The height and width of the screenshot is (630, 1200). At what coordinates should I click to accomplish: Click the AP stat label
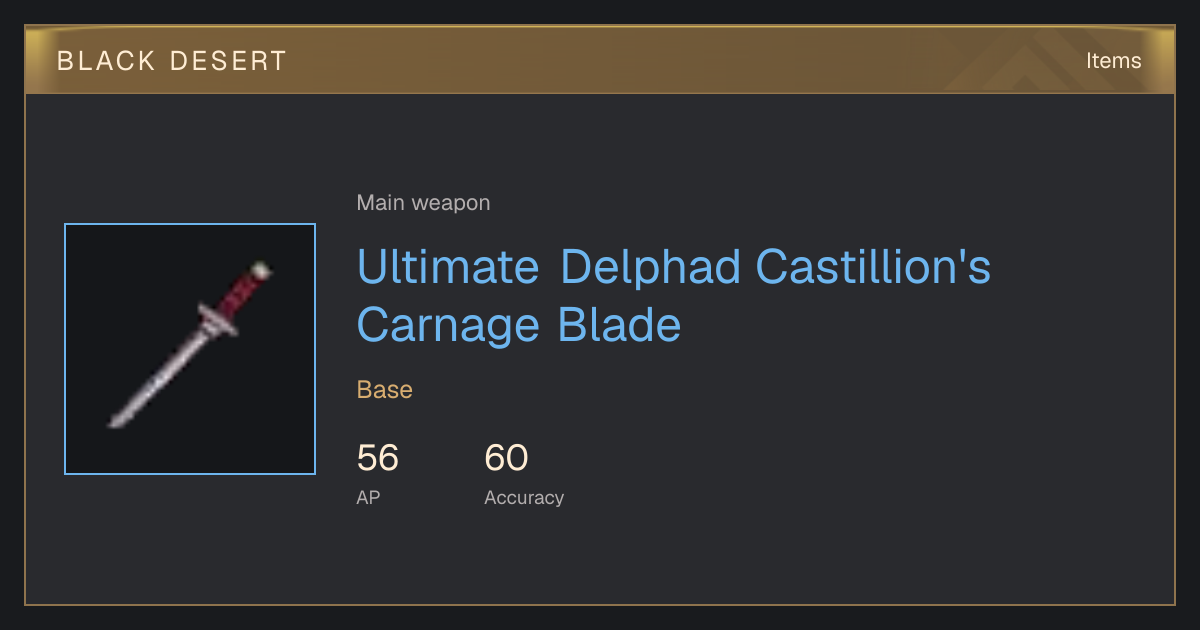pos(368,497)
